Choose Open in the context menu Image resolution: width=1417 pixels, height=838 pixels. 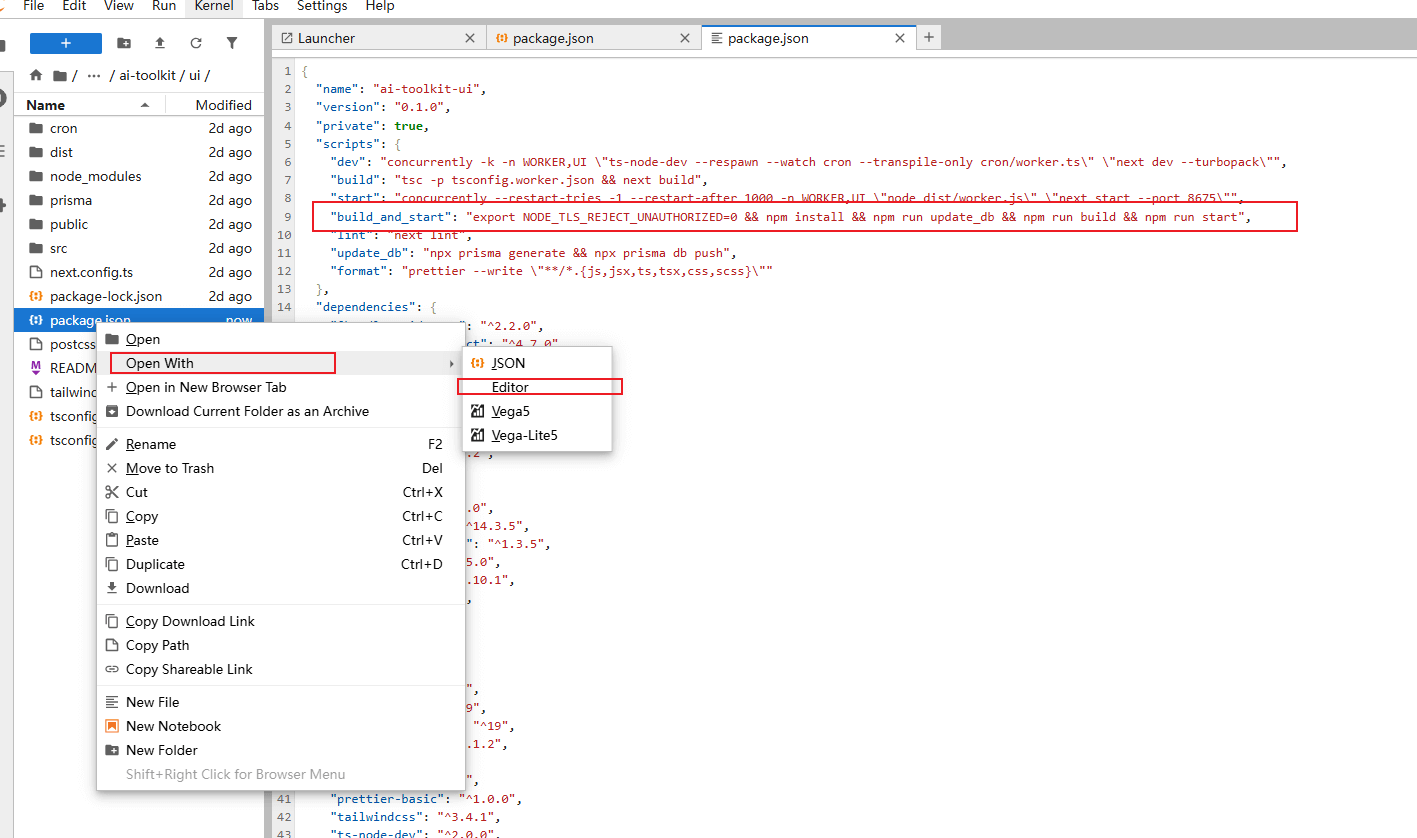click(x=281, y=339)
